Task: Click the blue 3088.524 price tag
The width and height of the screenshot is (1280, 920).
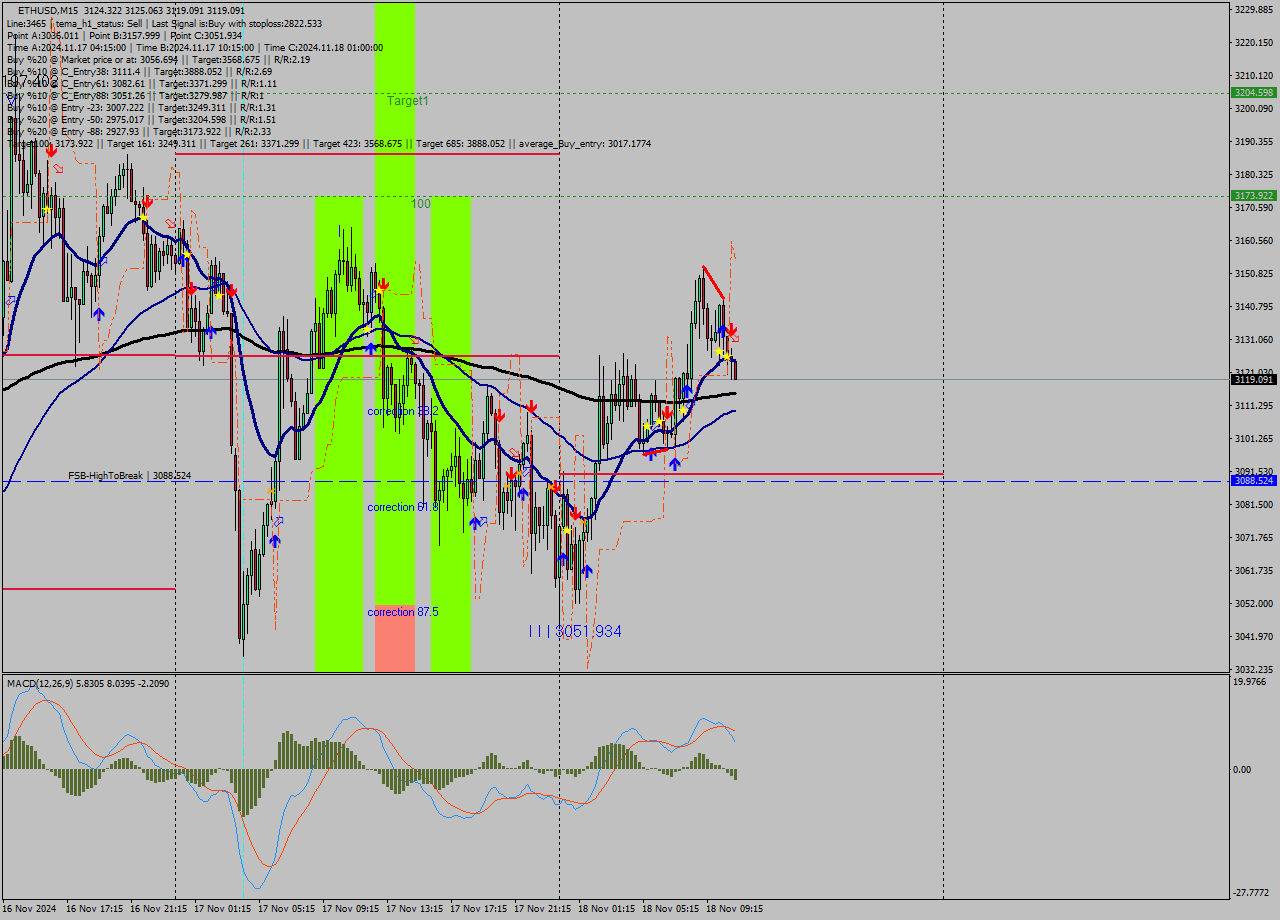Action: click(1253, 481)
